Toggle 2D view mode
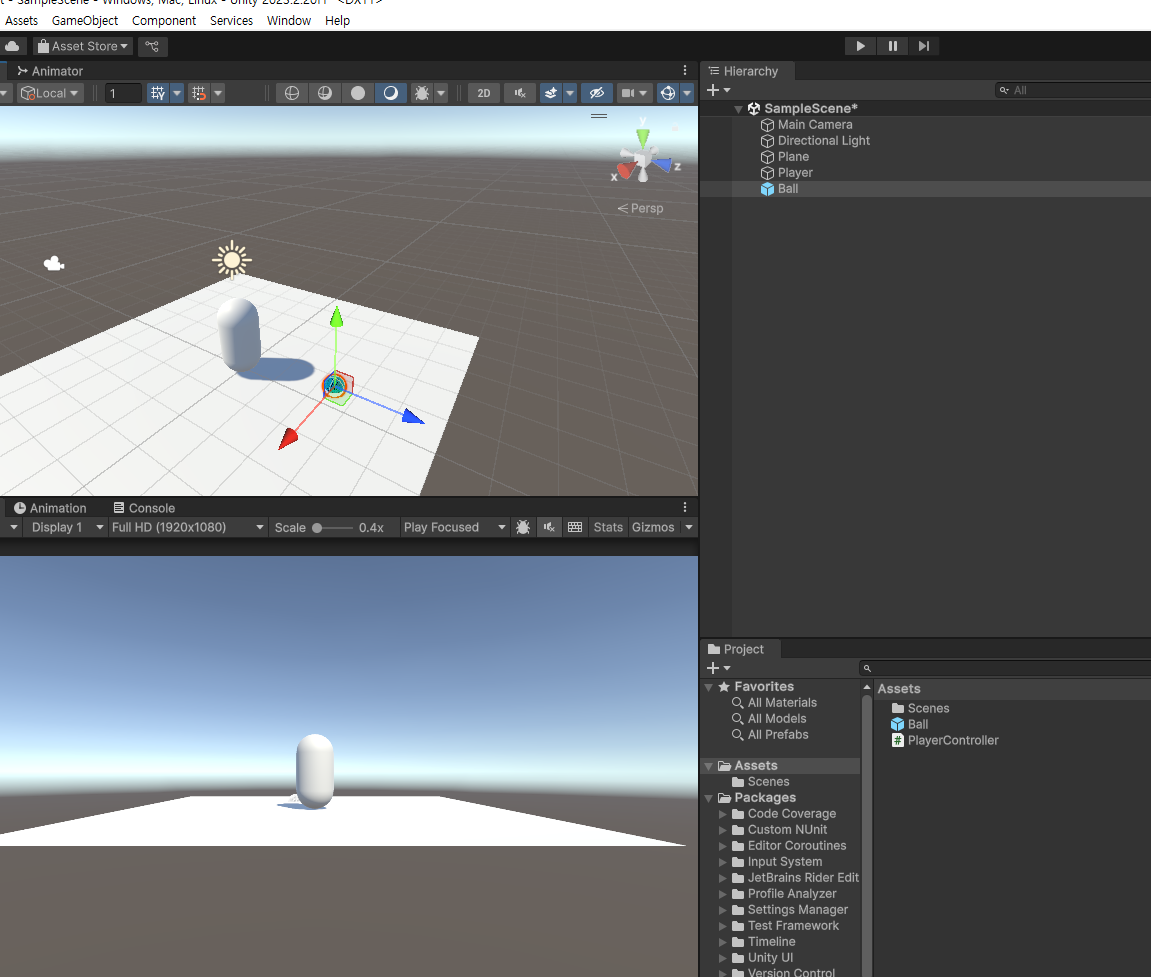Viewport: 1151px width, 977px height. click(484, 93)
